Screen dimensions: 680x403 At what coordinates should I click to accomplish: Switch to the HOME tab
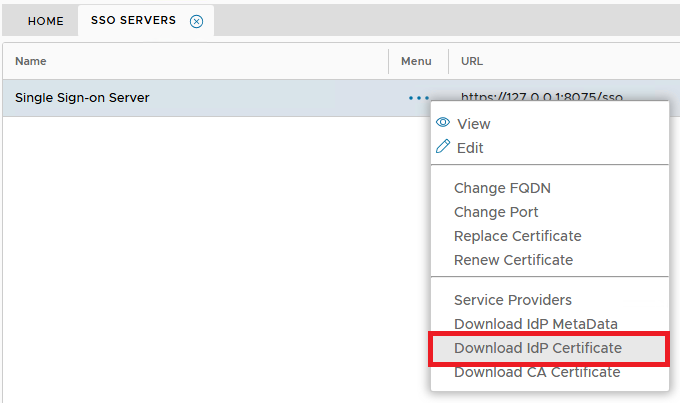[x=45, y=21]
